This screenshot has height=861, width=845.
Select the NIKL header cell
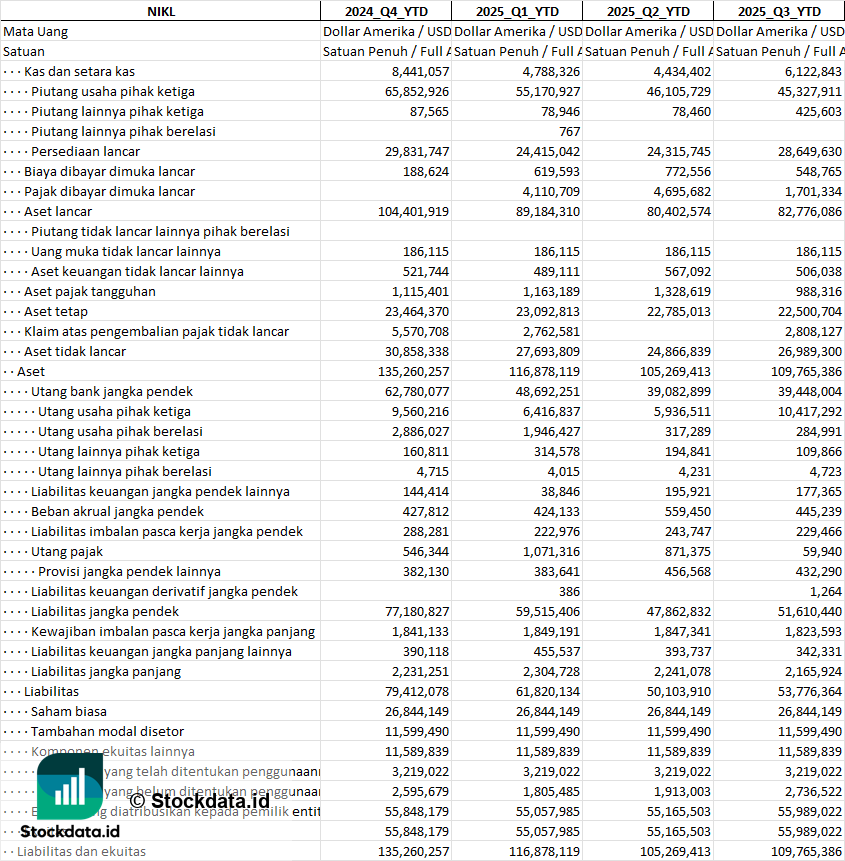[161, 12]
